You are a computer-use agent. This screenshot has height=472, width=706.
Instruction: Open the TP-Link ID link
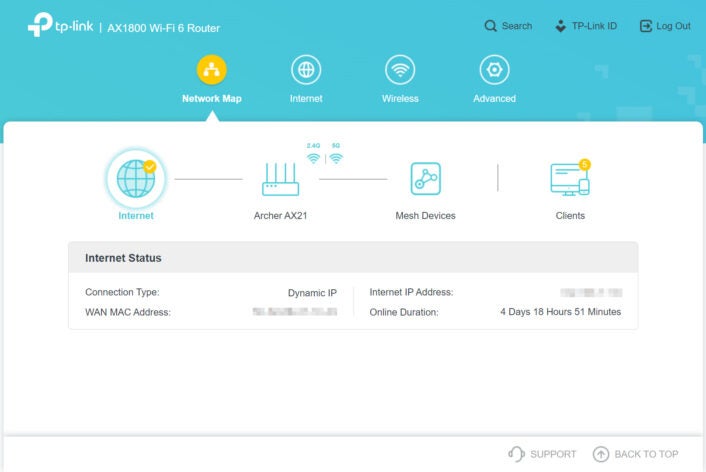[x=594, y=26]
